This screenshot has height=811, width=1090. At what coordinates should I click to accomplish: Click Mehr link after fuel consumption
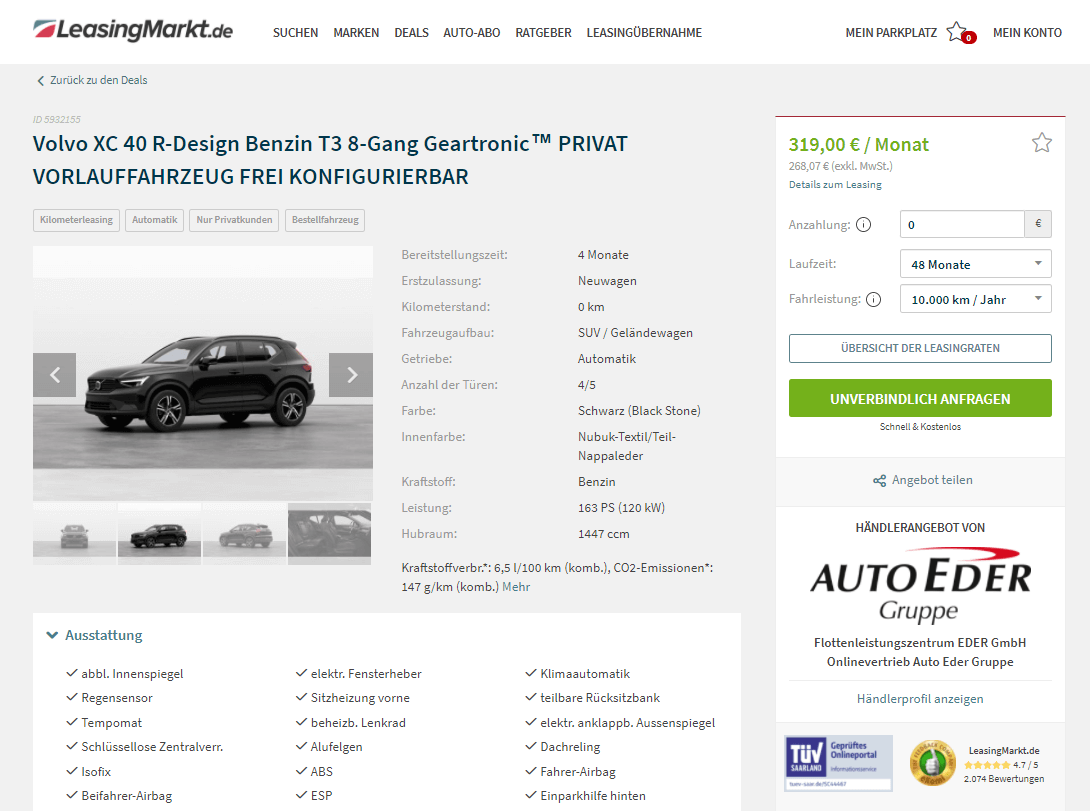tap(516, 587)
